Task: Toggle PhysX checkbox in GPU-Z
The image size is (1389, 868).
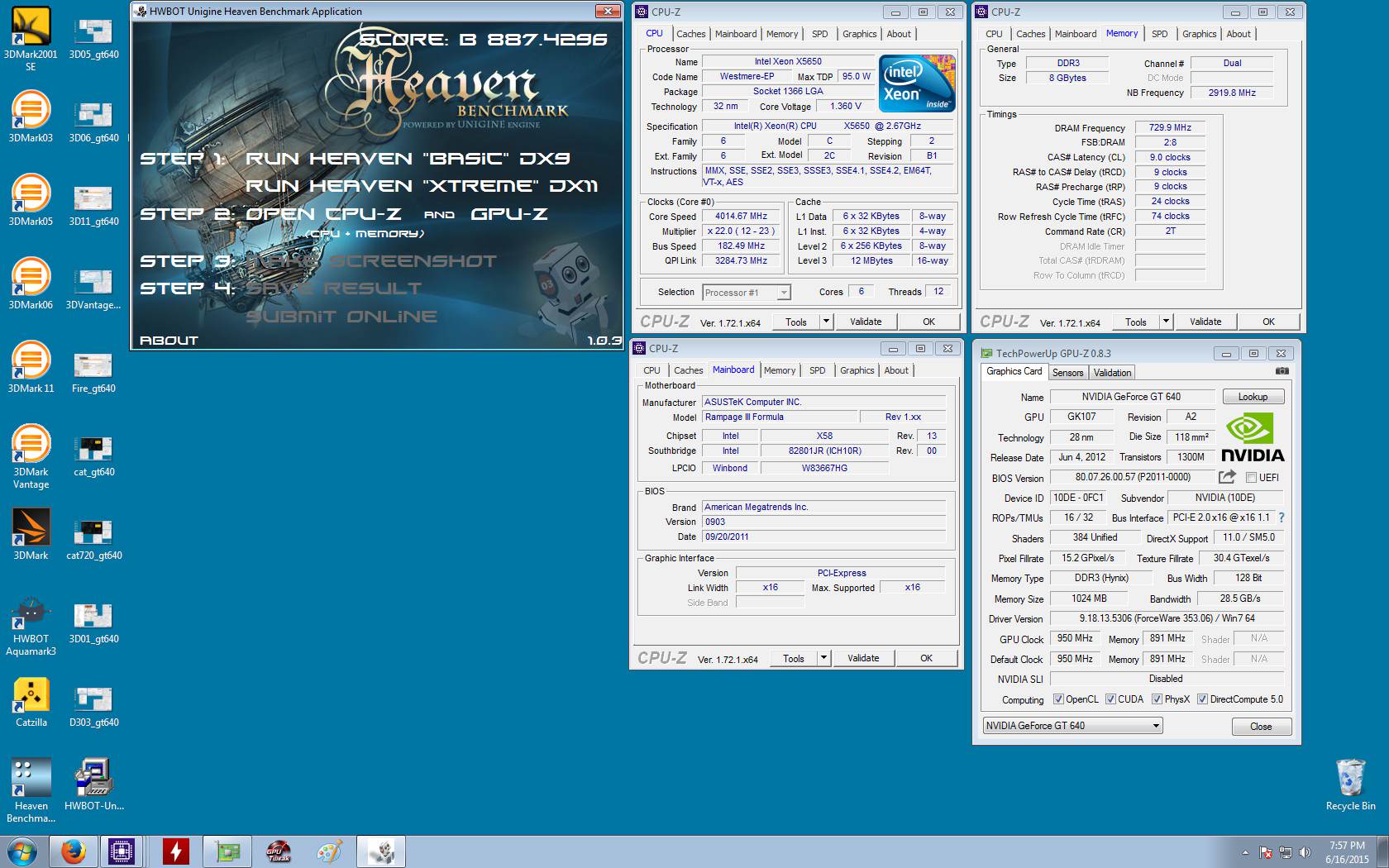Action: click(1157, 699)
